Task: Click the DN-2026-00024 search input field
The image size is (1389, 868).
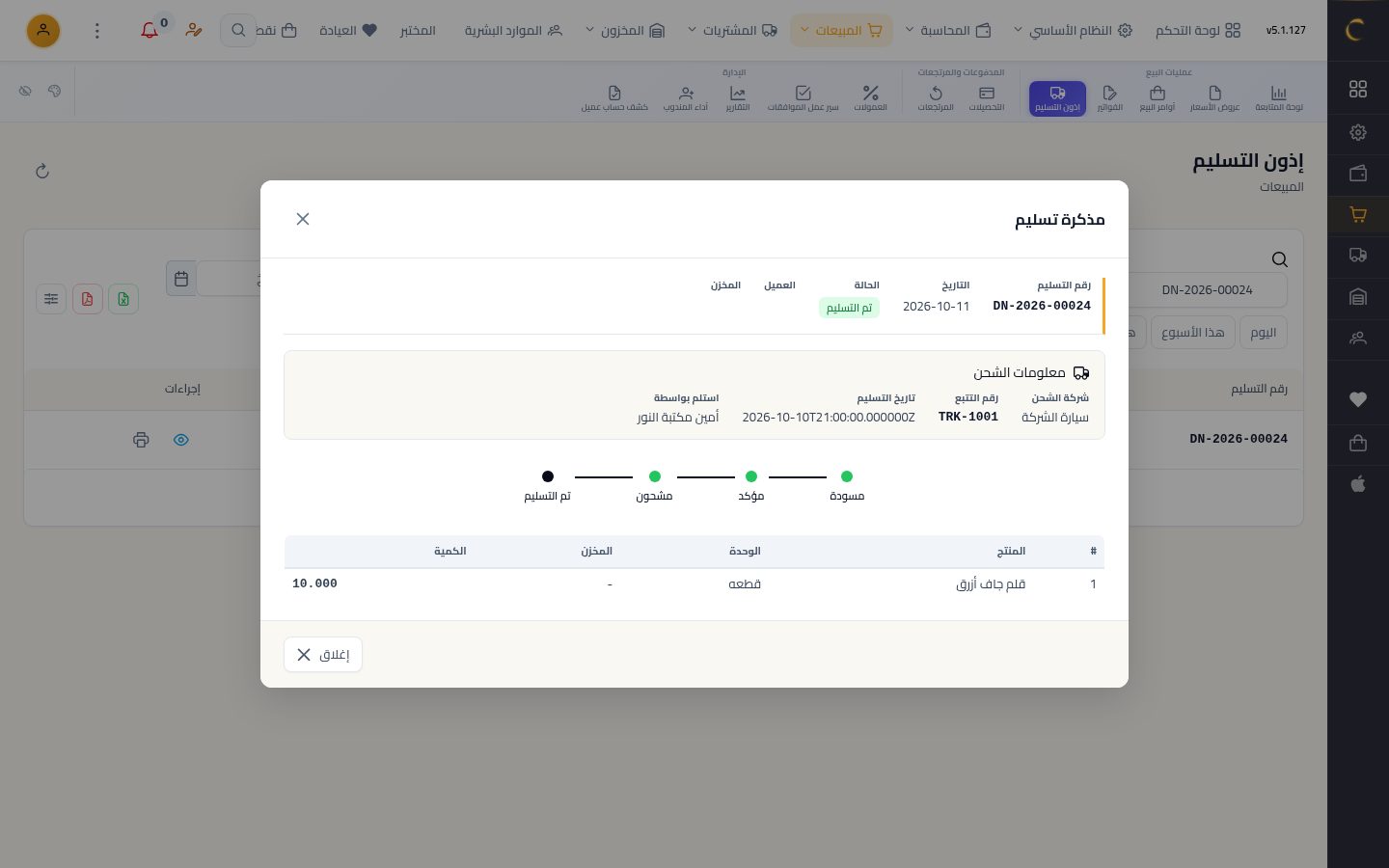Action: (1208, 290)
